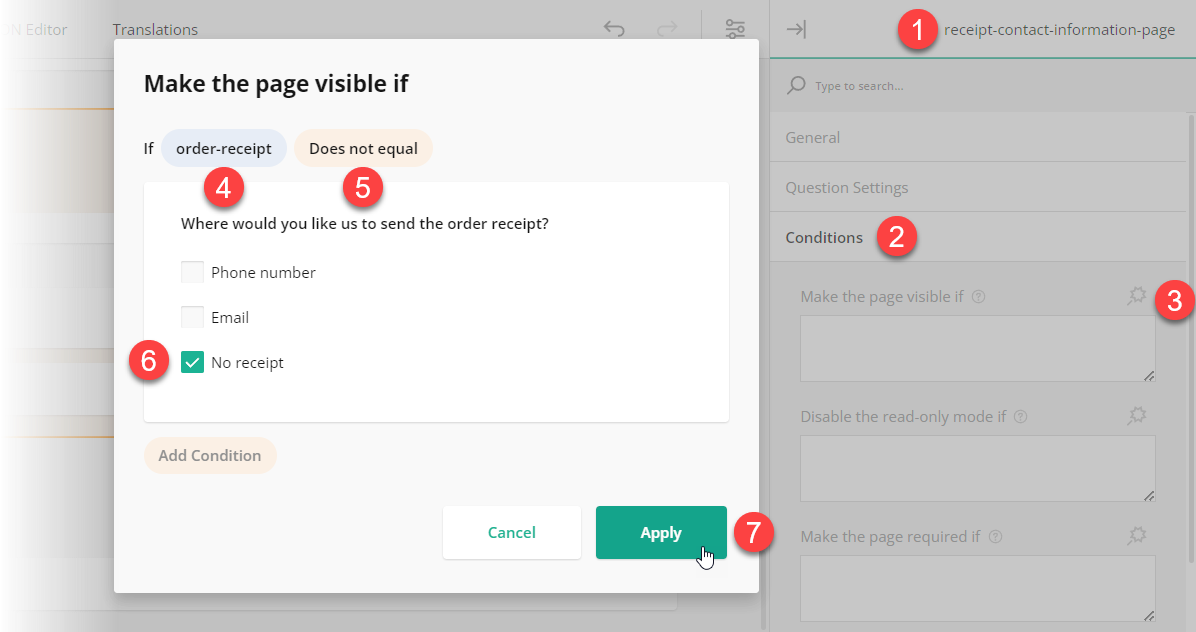This screenshot has height=632, width=1196.
Task: Collapse the properties panel with the arrow icon
Action: tap(796, 29)
